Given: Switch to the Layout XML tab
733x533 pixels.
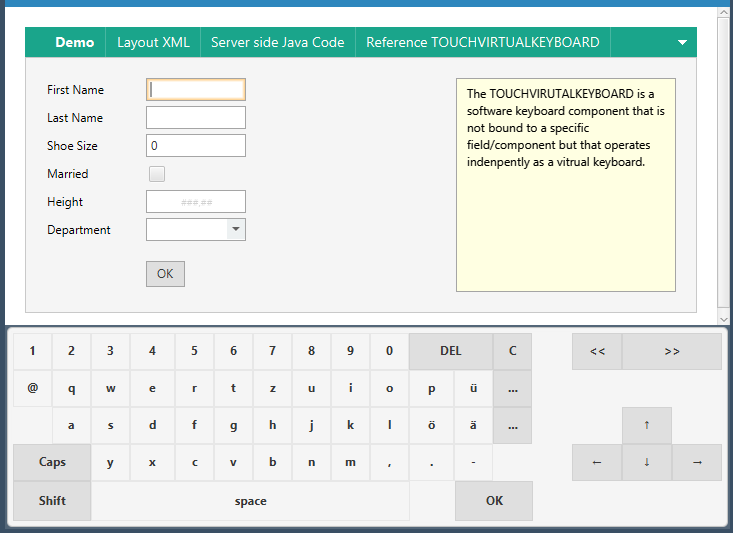Looking at the screenshot, I should coord(153,43).
